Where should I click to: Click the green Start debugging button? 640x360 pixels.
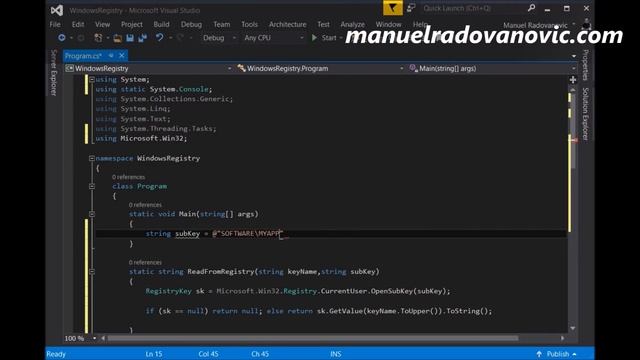(x=324, y=38)
